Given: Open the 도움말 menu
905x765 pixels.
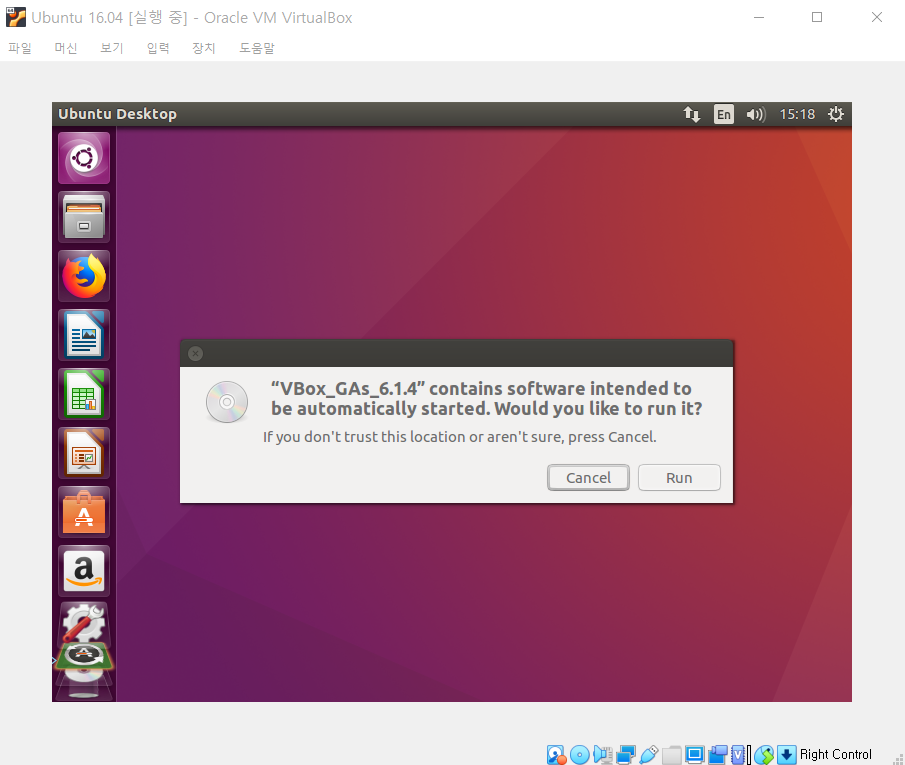Looking at the screenshot, I should (257, 48).
